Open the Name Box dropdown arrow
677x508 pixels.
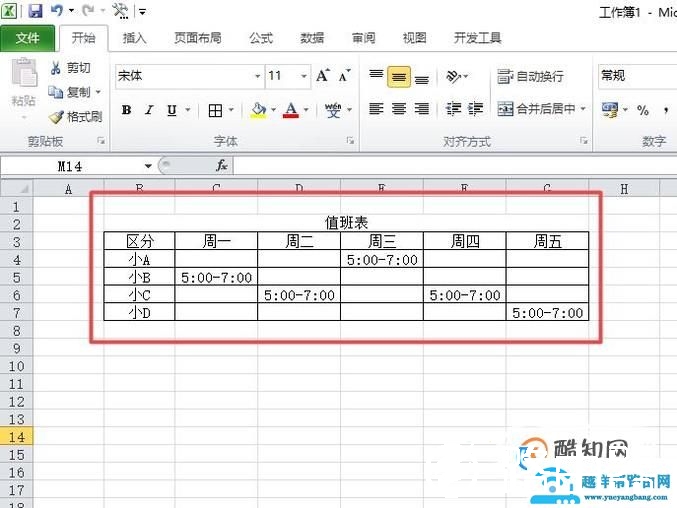148,166
